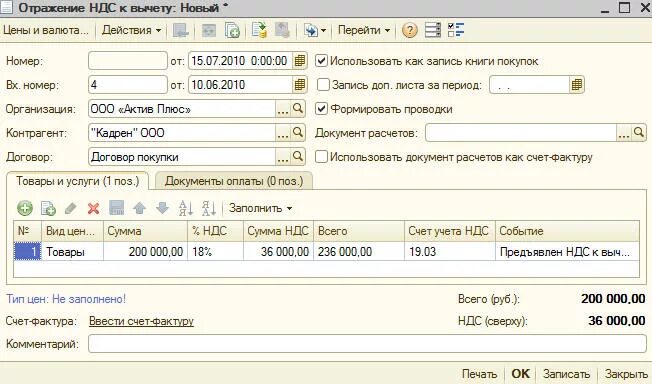The width and height of the screenshot is (652, 384).
Task: Switch to Документы оплаты tab
Action: pos(234,181)
